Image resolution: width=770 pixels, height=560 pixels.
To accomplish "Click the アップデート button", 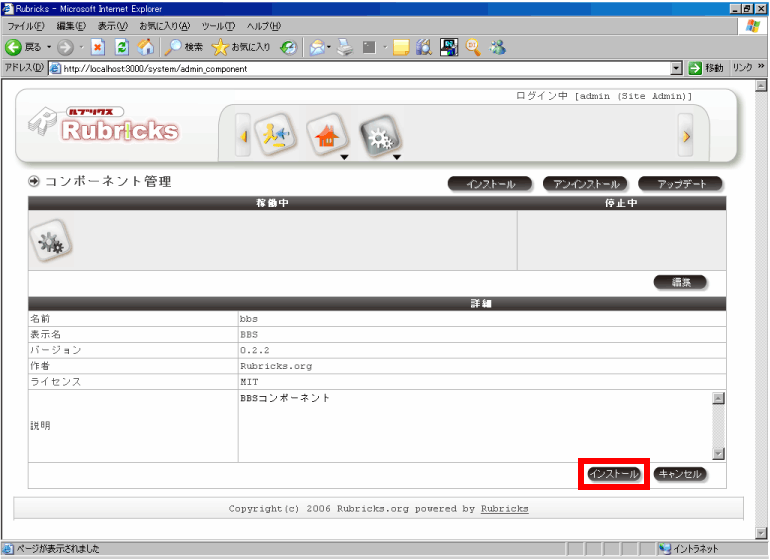I will 681,184.
